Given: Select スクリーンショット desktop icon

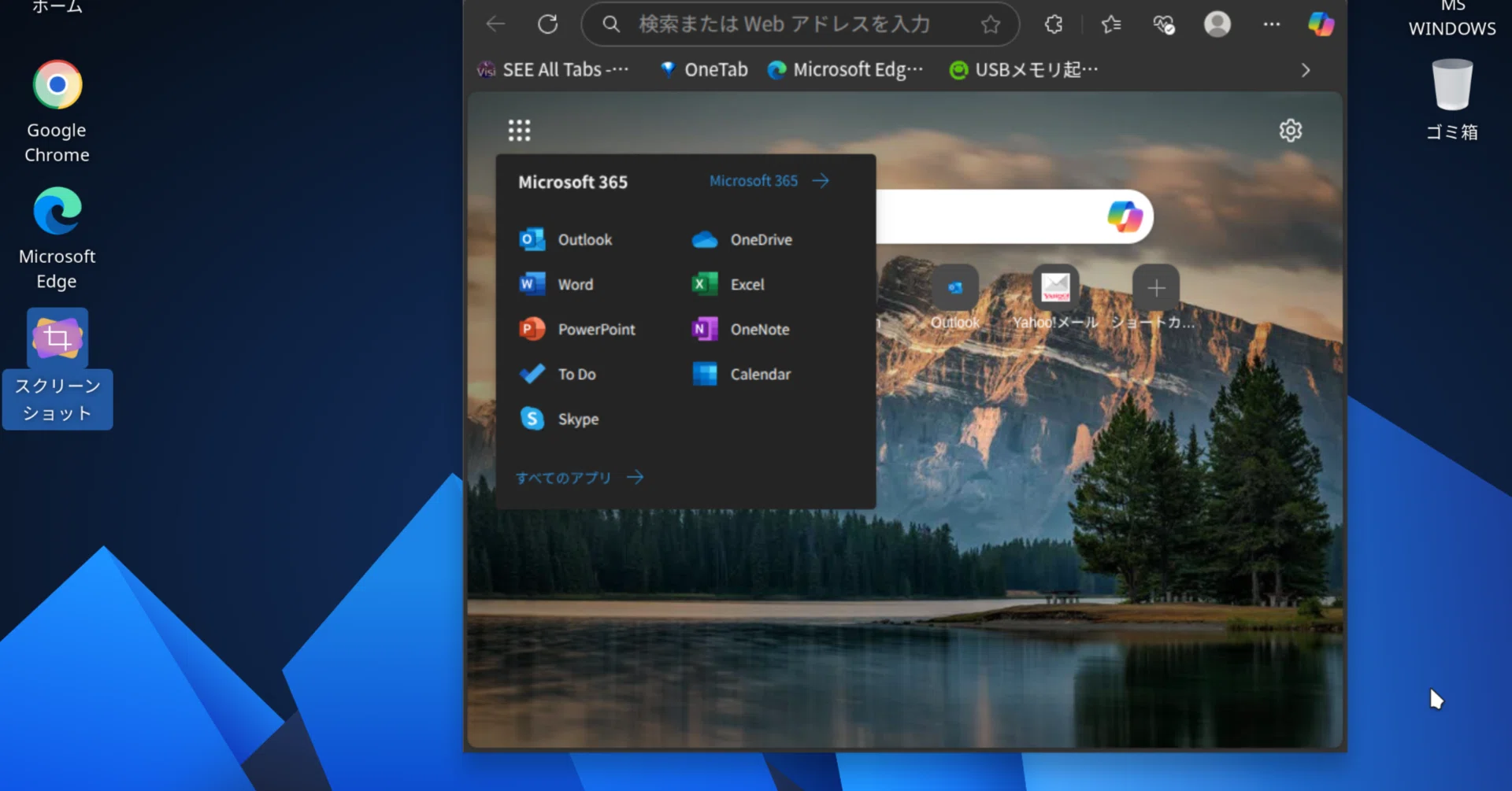Looking at the screenshot, I should tap(57, 368).
